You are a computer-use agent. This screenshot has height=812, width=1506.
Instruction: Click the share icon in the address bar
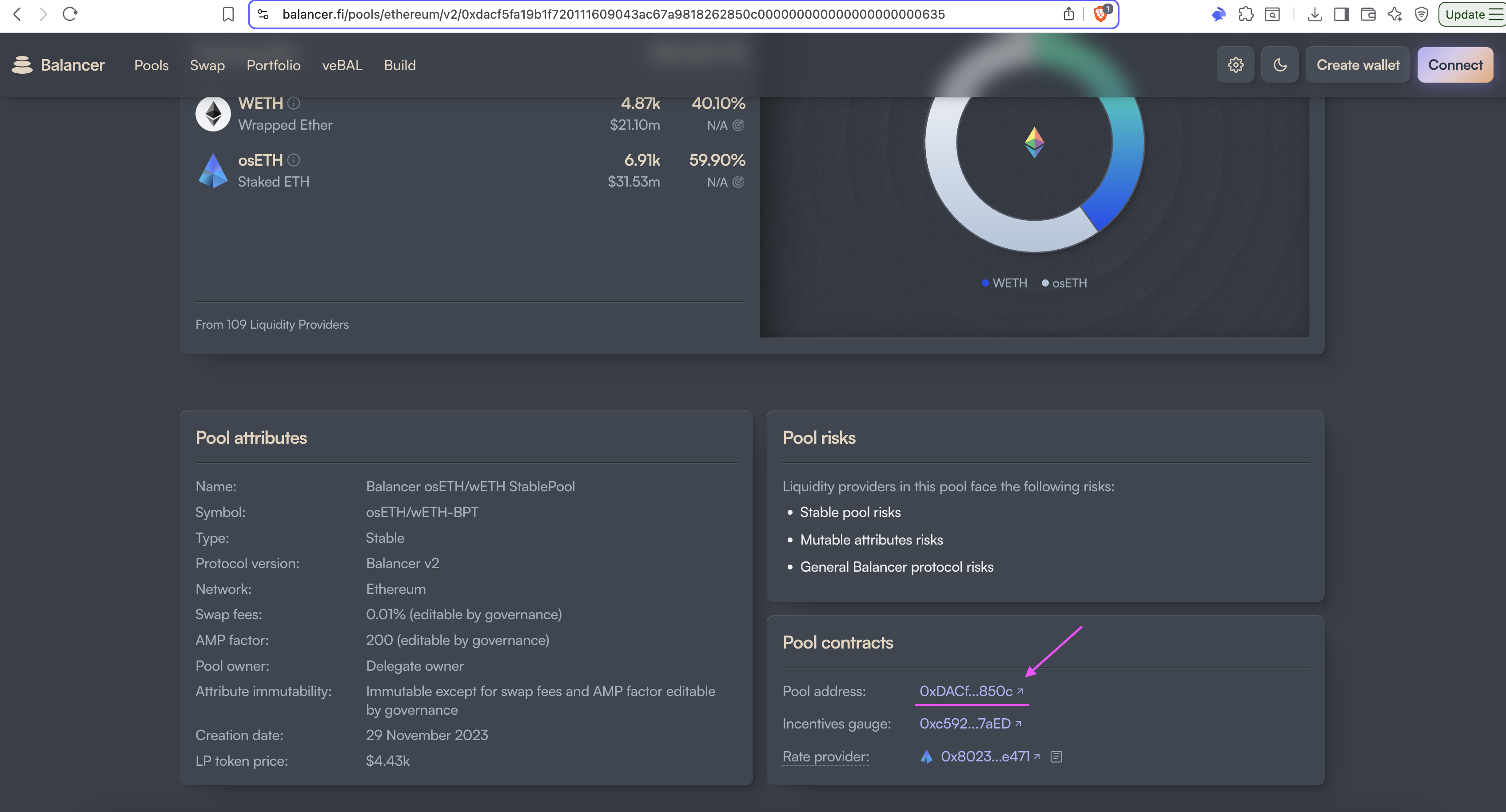(1069, 14)
